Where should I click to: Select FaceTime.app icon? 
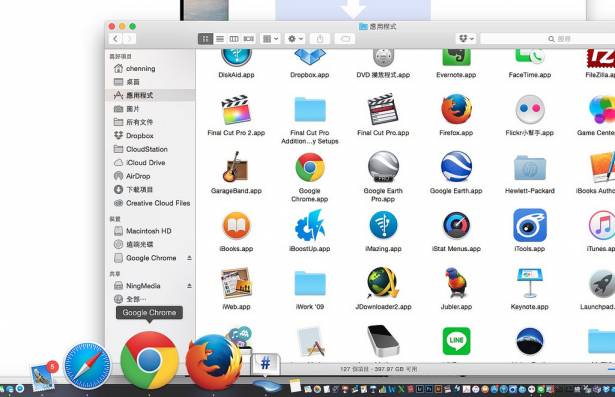529,57
